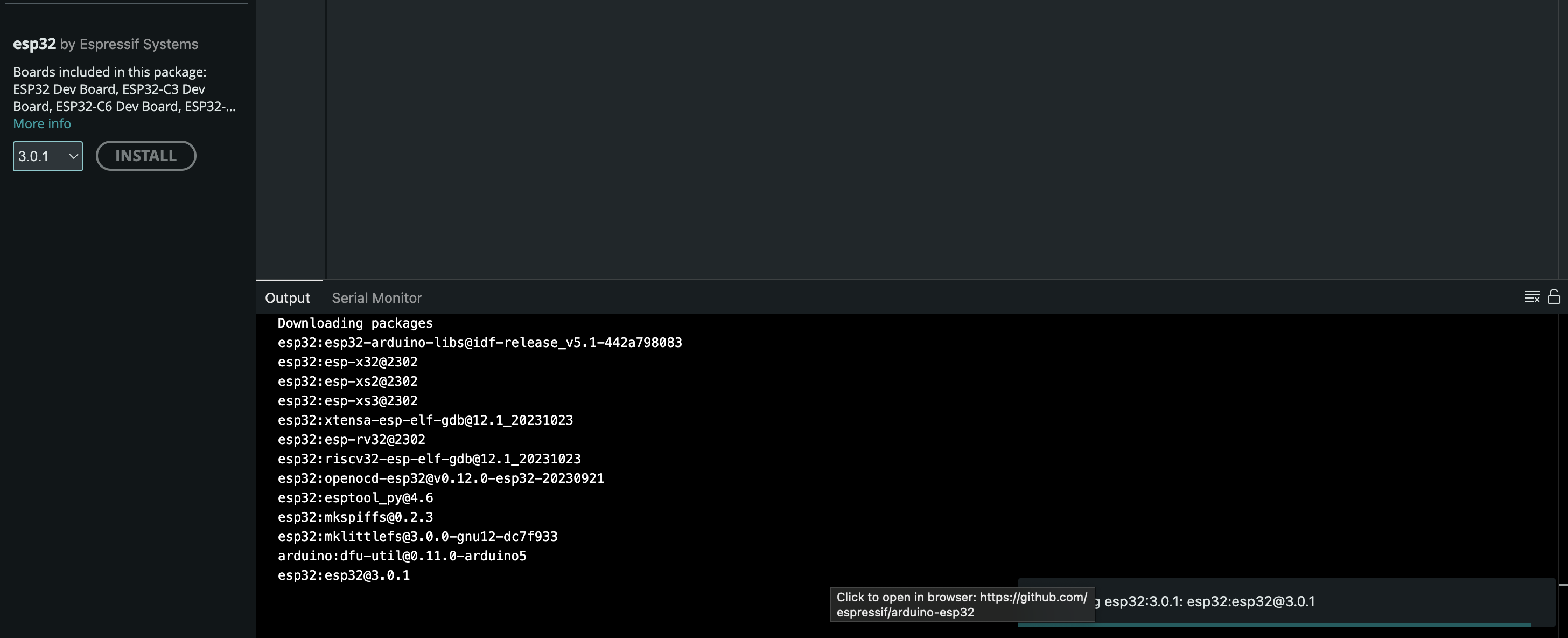1568x638 pixels.
Task: Open the More info link
Action: tap(42, 124)
